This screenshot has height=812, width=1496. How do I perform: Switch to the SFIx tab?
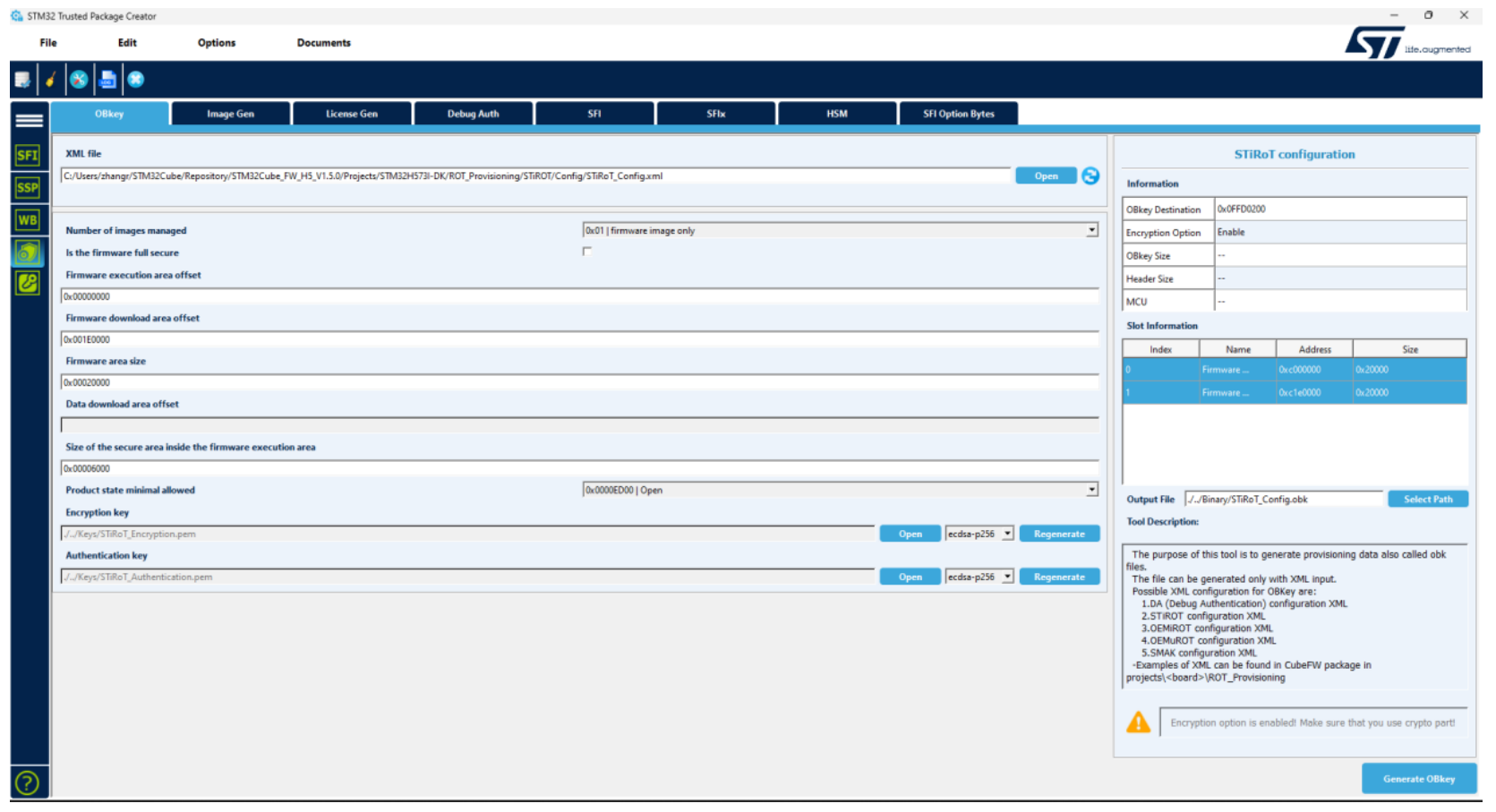(716, 114)
